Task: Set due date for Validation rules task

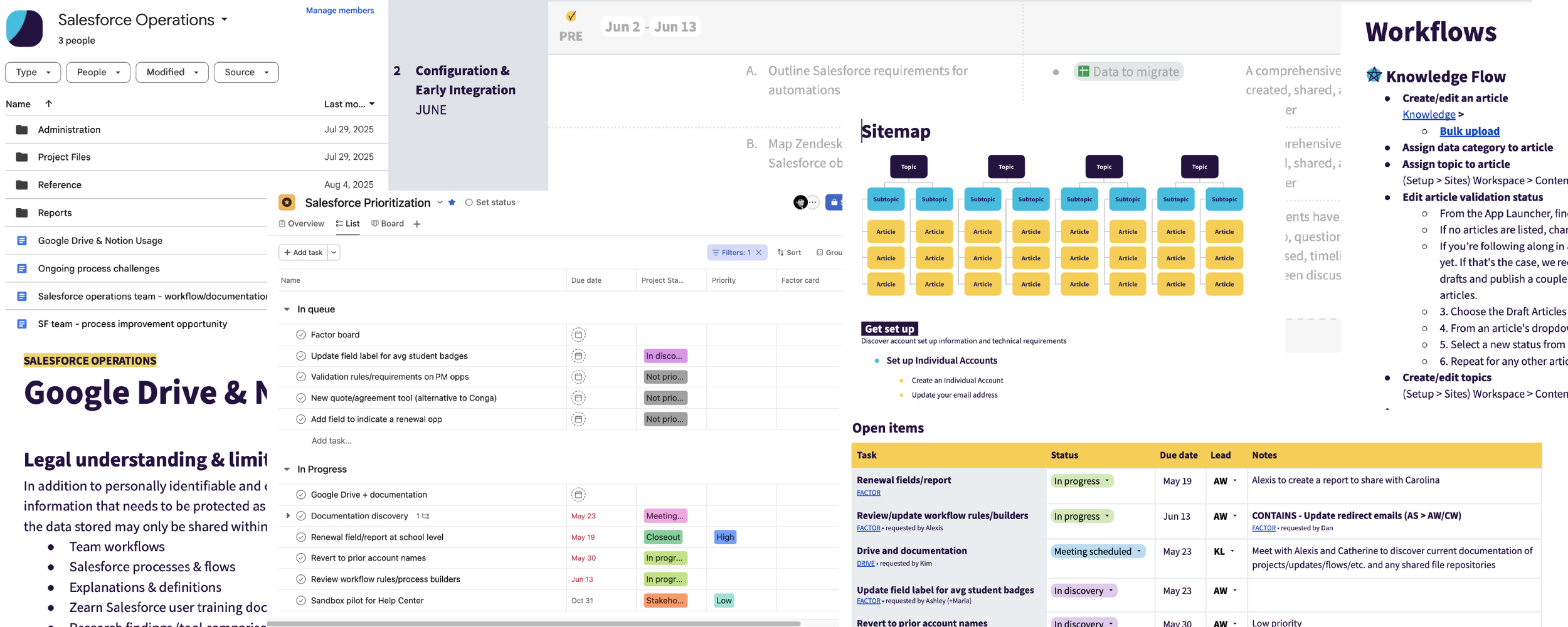Action: [578, 377]
